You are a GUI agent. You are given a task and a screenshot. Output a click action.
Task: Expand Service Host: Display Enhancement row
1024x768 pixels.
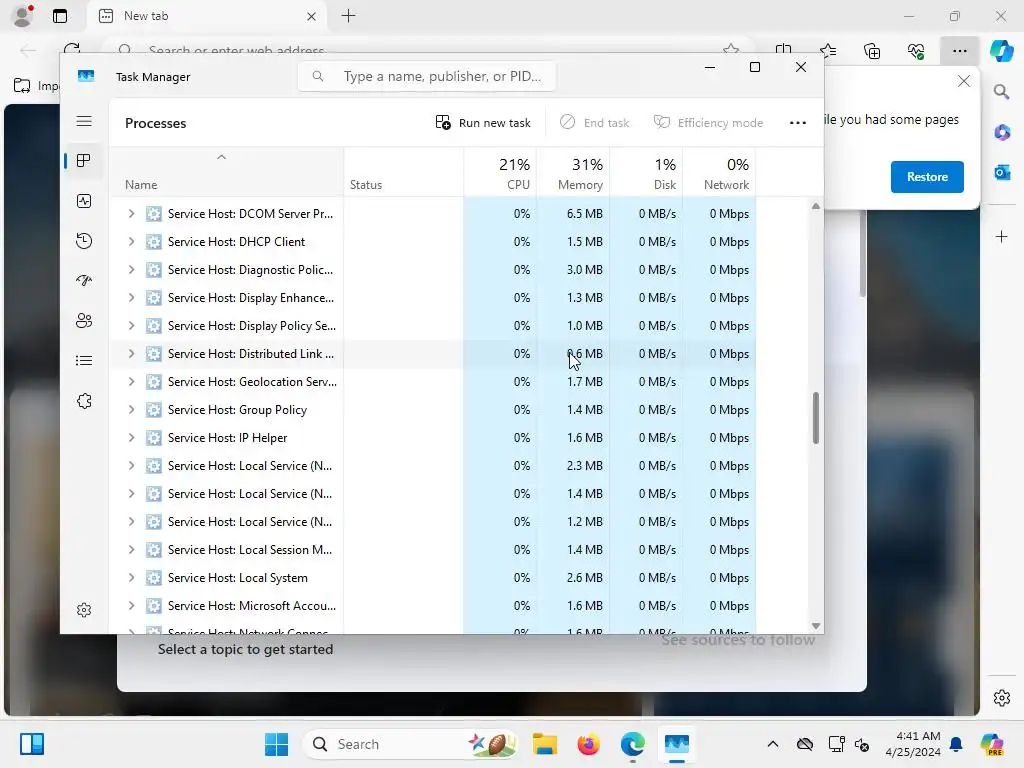[131, 298]
